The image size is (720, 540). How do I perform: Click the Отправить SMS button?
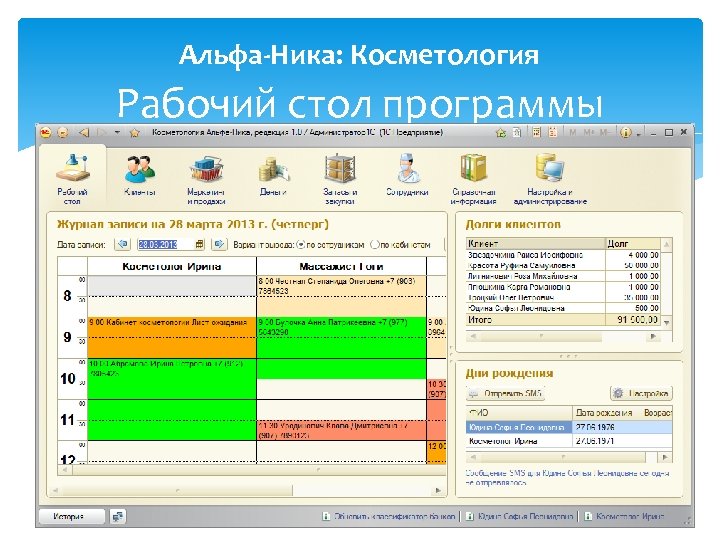click(x=505, y=393)
